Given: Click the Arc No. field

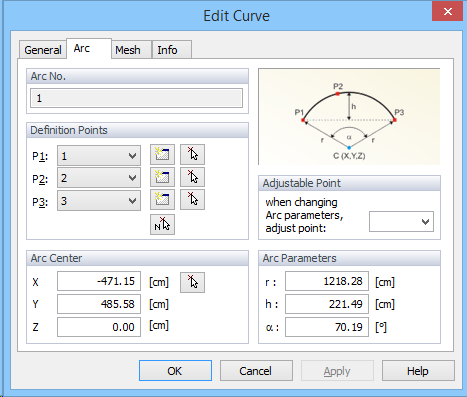Looking at the screenshot, I should tap(136, 98).
